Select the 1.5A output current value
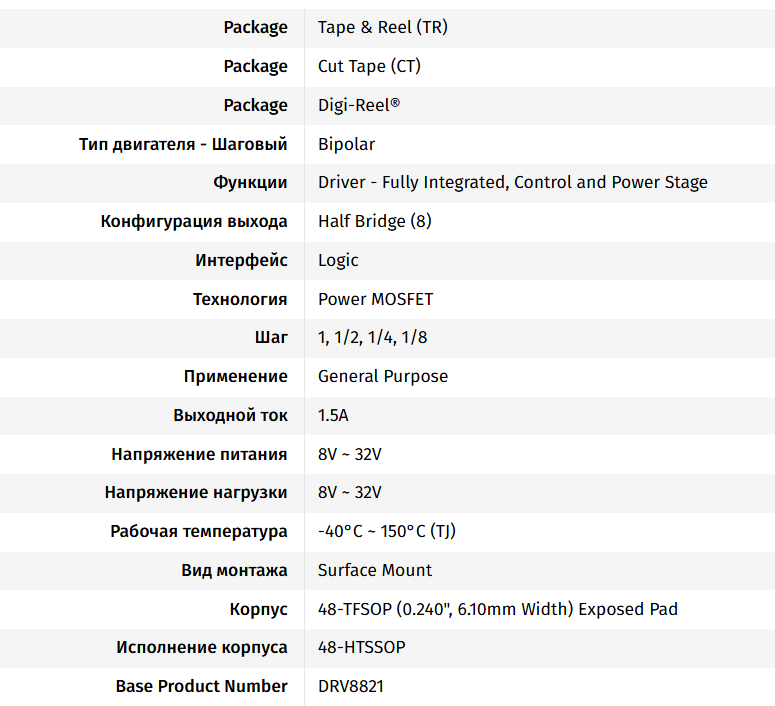Image resolution: width=775 pixels, height=706 pixels. (x=333, y=415)
